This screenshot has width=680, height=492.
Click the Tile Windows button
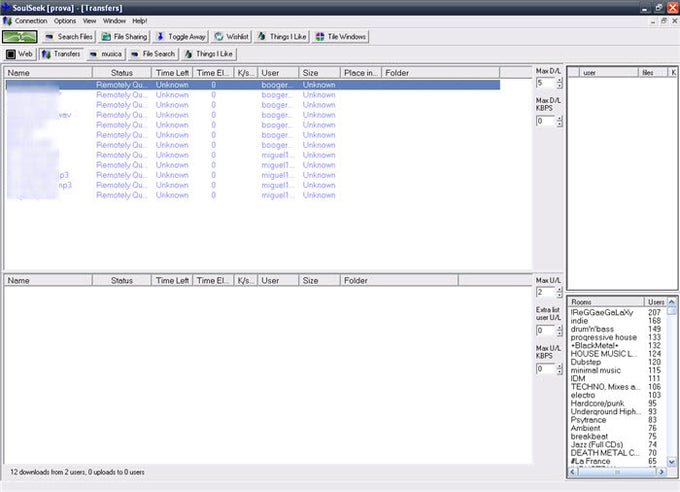(340, 37)
